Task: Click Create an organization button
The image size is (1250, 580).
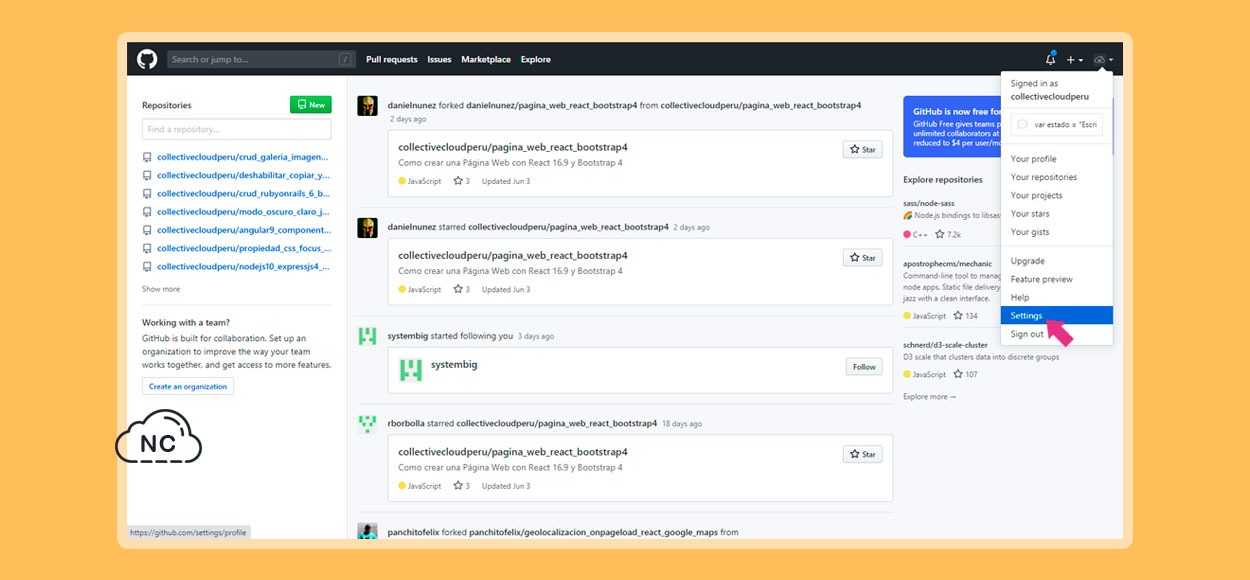Action: 188,386
